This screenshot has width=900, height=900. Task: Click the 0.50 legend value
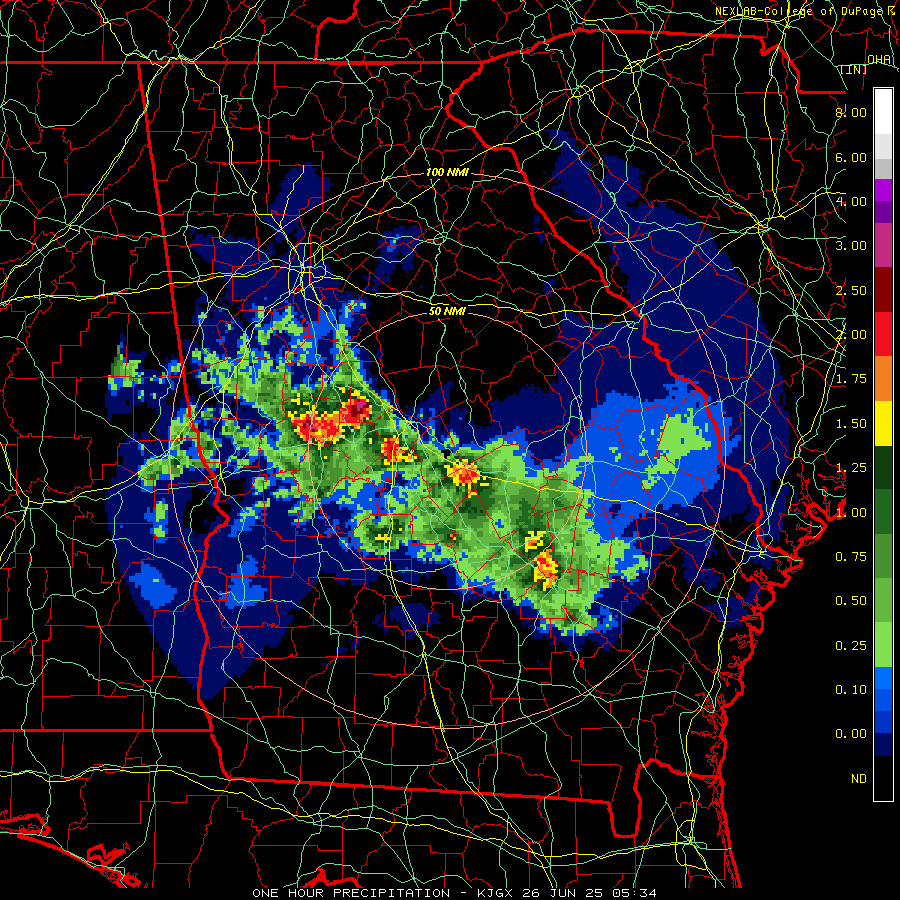coord(851,601)
